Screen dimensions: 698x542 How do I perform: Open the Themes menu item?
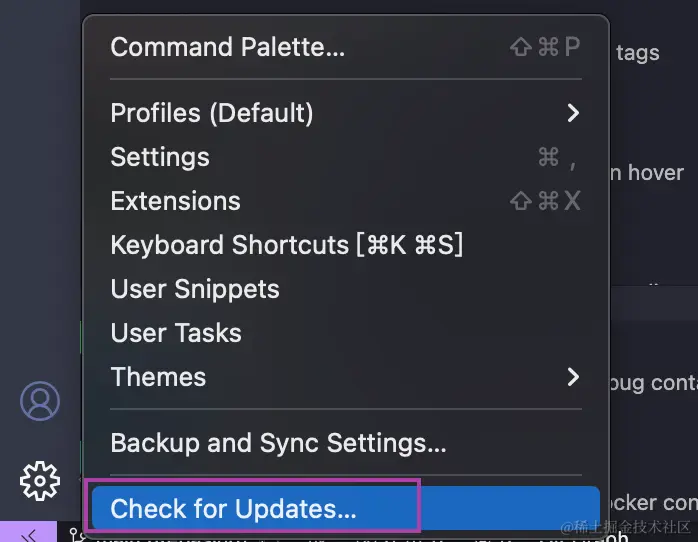tap(158, 377)
